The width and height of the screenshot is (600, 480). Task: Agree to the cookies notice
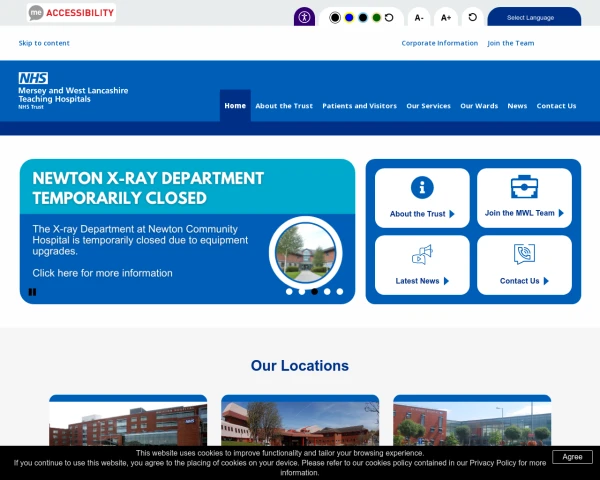[572, 457]
